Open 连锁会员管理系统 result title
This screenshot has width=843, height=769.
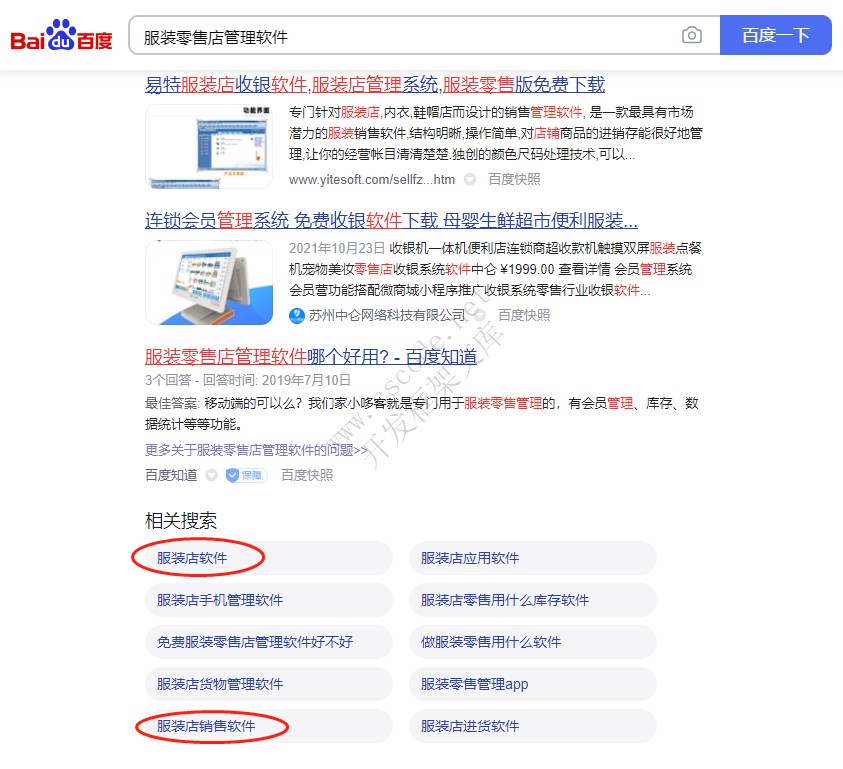(391, 220)
